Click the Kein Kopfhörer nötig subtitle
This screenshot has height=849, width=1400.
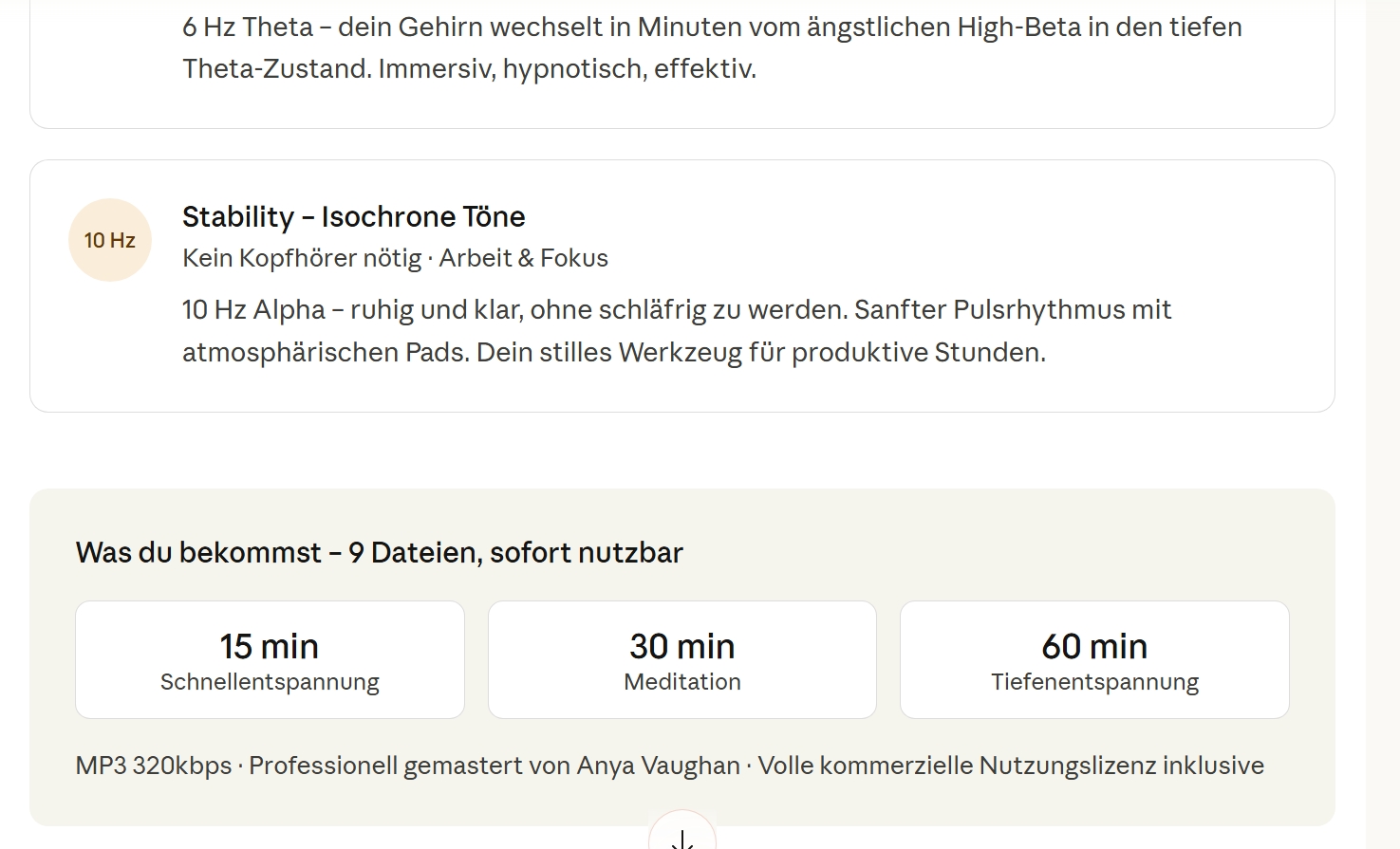(302, 258)
